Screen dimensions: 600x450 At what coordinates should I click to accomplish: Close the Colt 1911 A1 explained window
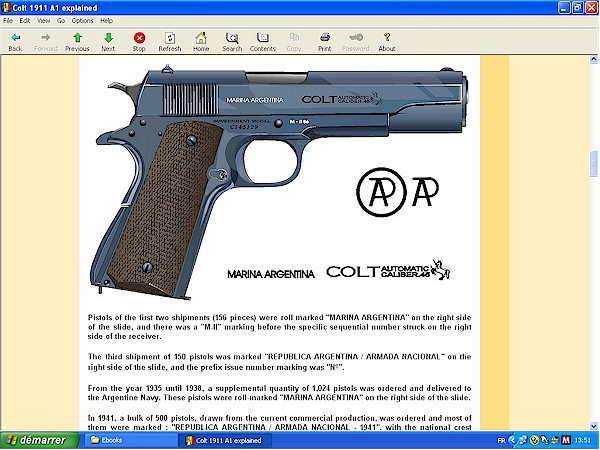click(592, 8)
